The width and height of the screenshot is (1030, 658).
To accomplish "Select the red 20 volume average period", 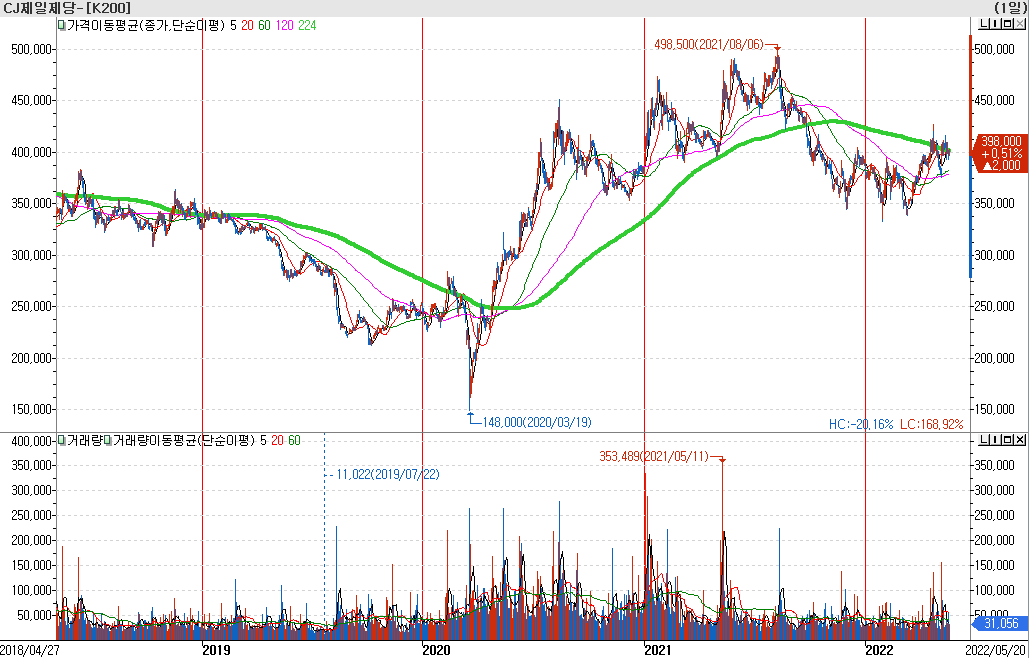I will point(277,440).
